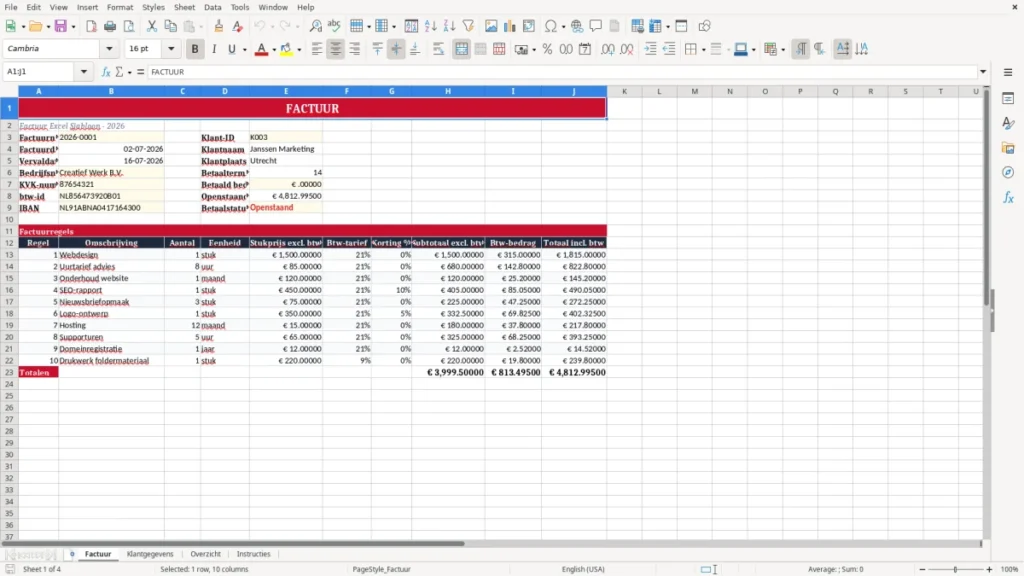Expand font color dropdown arrow
The width and height of the screenshot is (1024, 576).
click(274, 50)
